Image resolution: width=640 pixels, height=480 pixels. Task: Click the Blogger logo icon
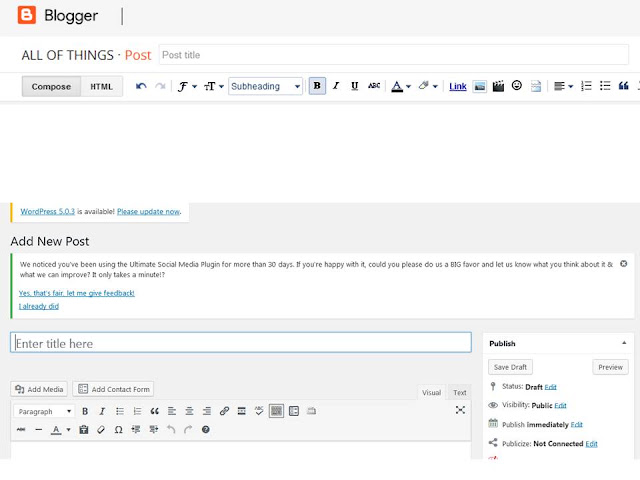[x=27, y=16]
